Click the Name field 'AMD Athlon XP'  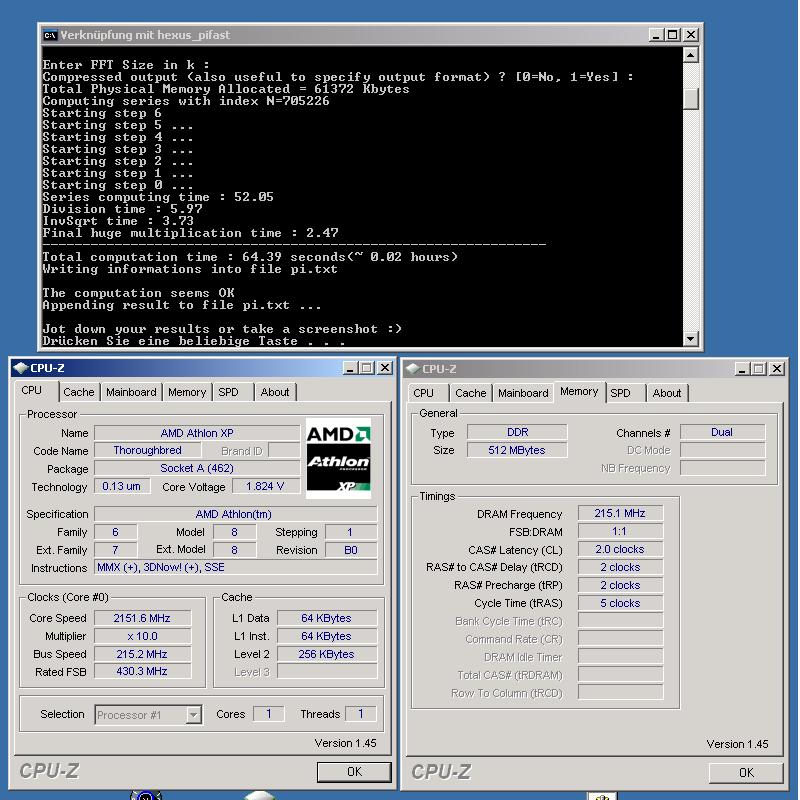coord(197,433)
